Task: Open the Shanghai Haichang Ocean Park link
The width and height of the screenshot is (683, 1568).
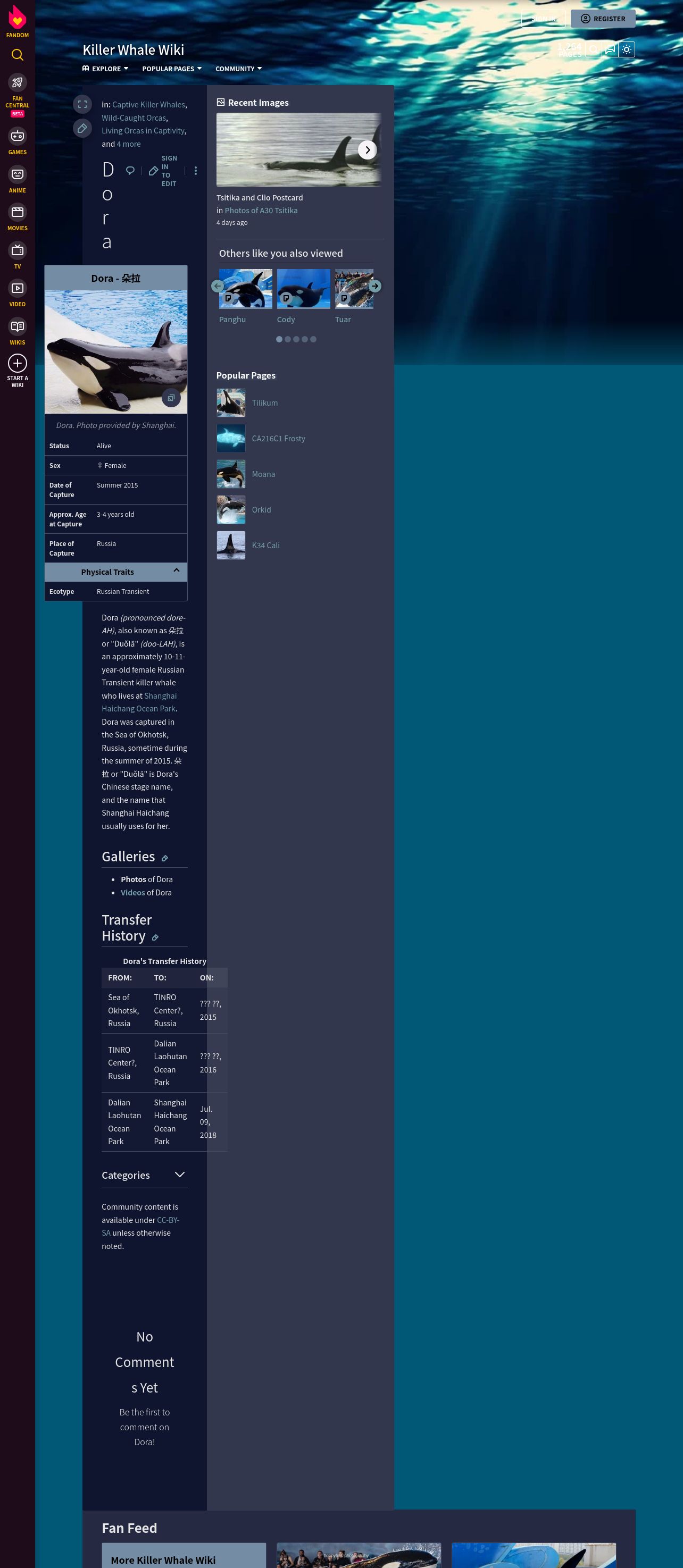Action: point(139,702)
